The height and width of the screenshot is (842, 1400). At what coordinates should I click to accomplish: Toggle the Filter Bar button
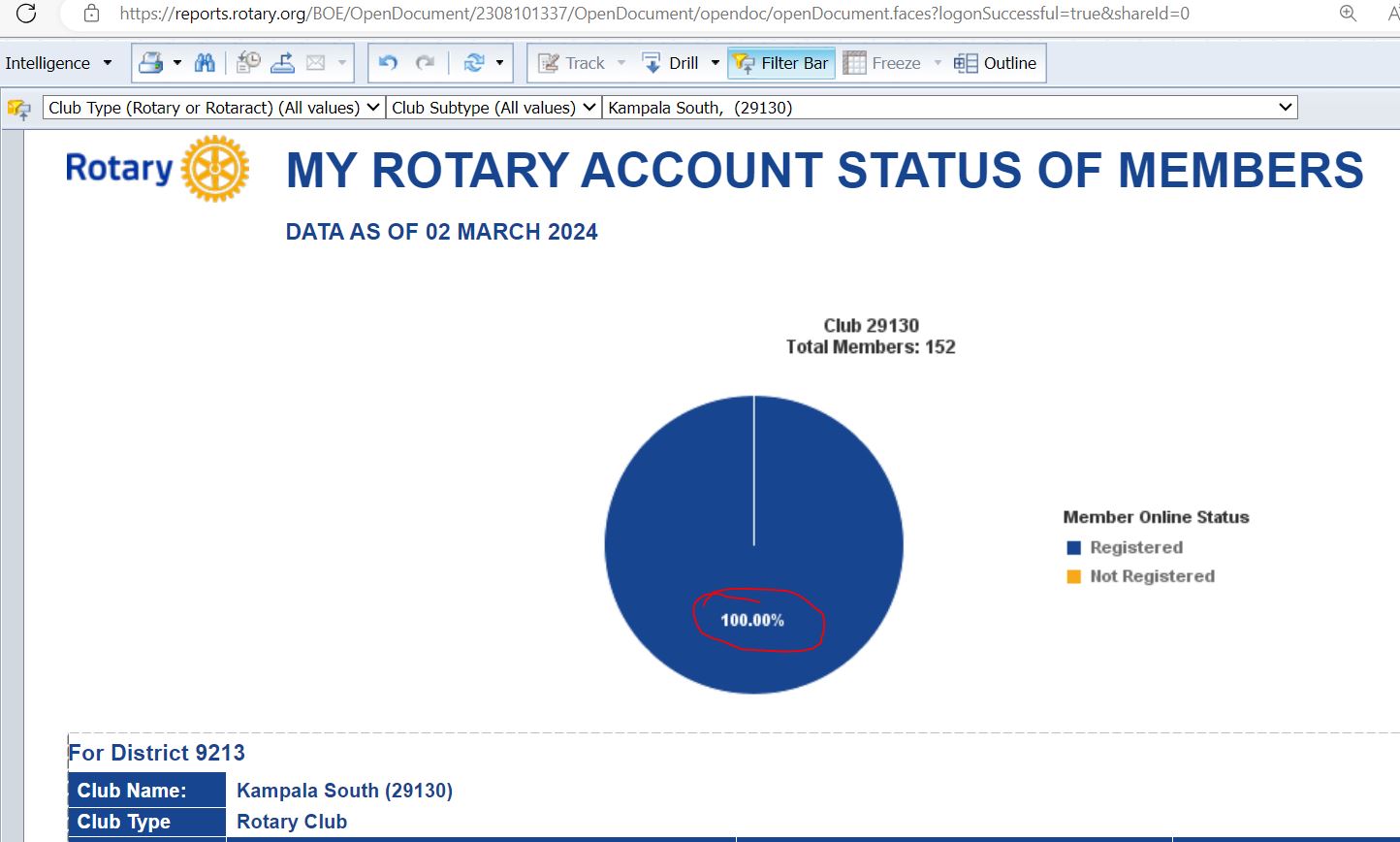coord(781,63)
